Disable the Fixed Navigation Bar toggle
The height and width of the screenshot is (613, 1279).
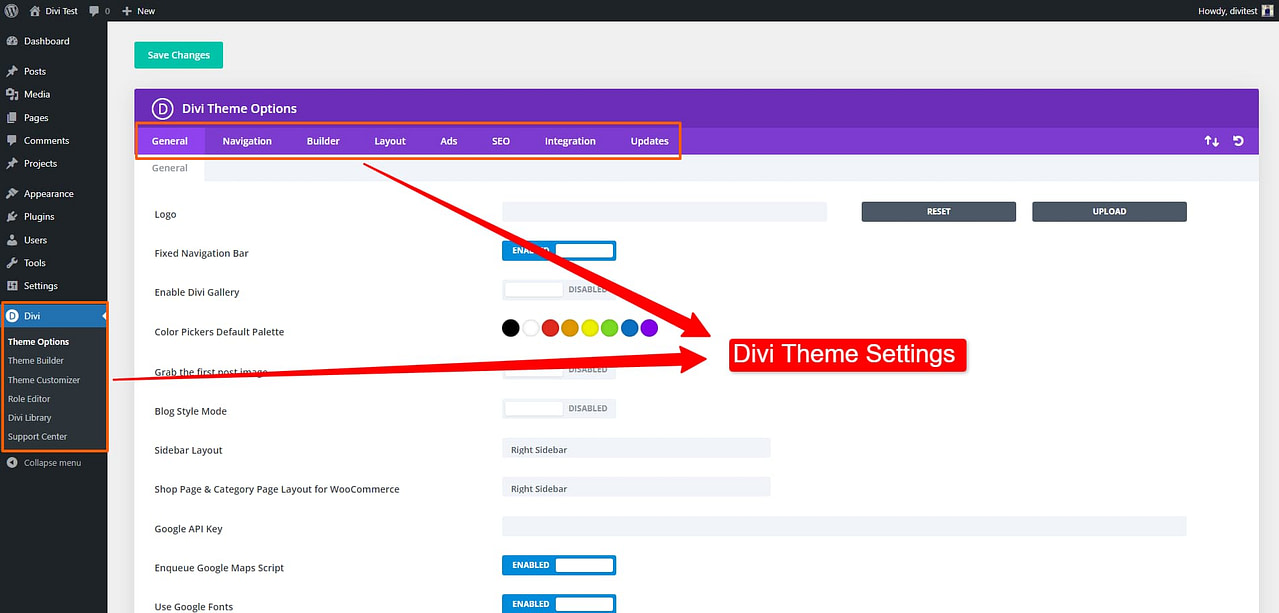point(558,250)
